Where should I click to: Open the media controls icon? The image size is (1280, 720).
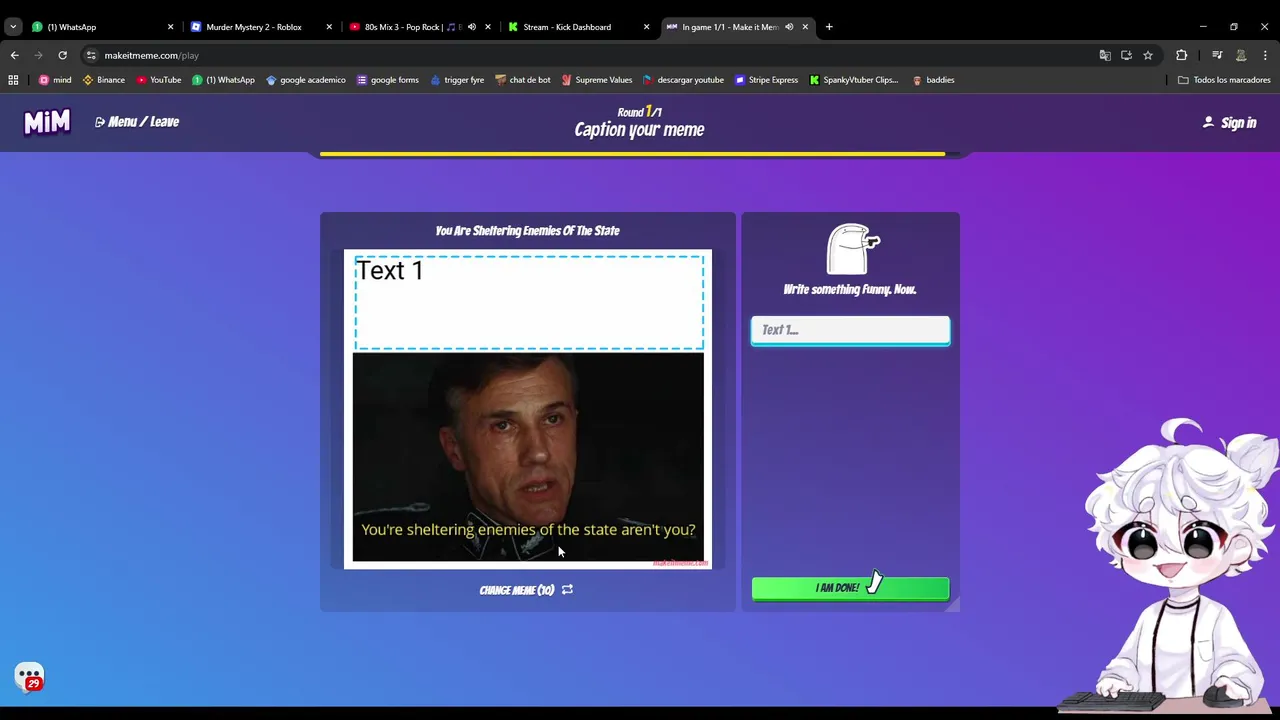(1217, 55)
